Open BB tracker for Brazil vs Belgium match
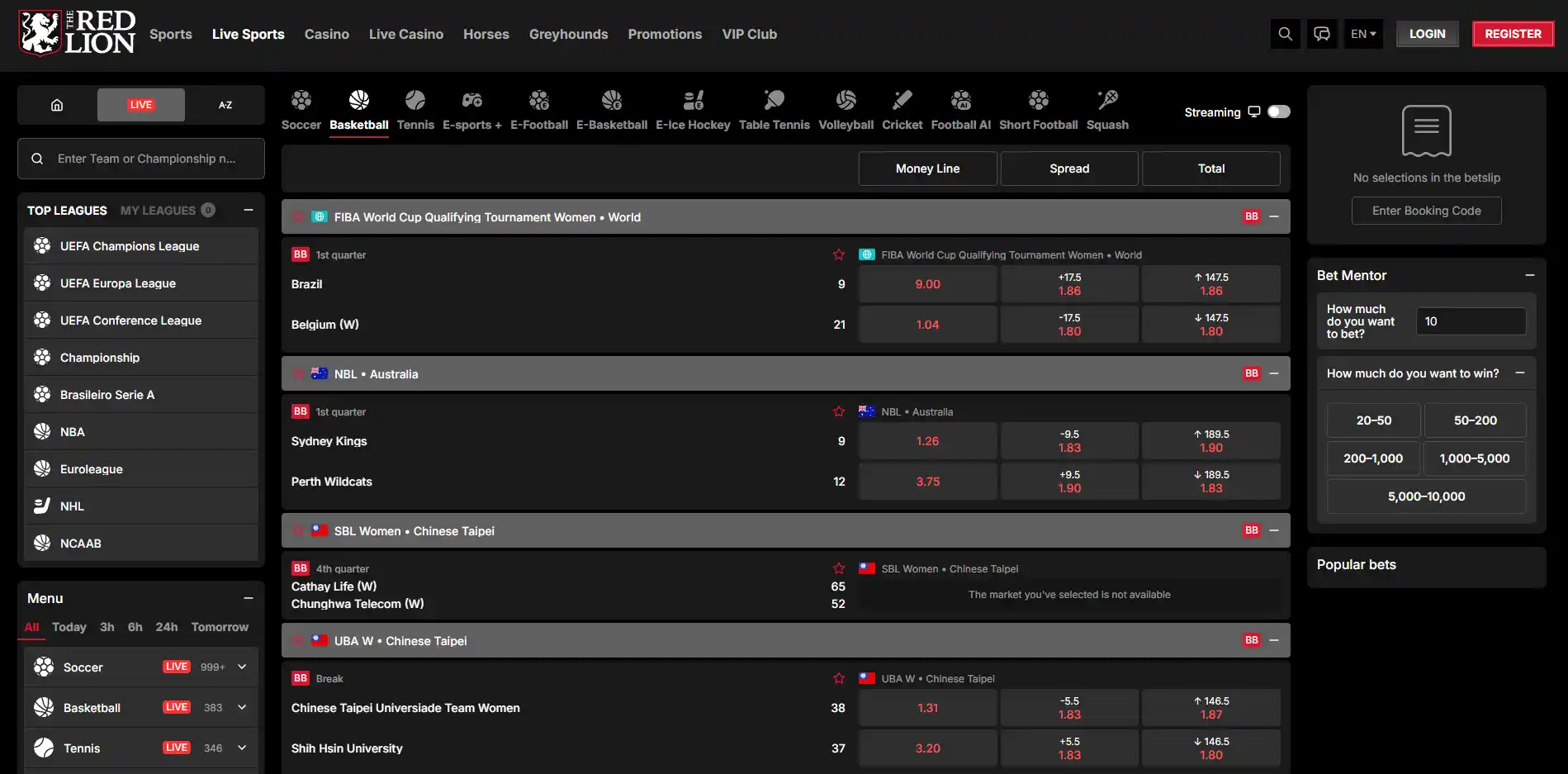Viewport: 1568px width, 774px height. point(301,254)
